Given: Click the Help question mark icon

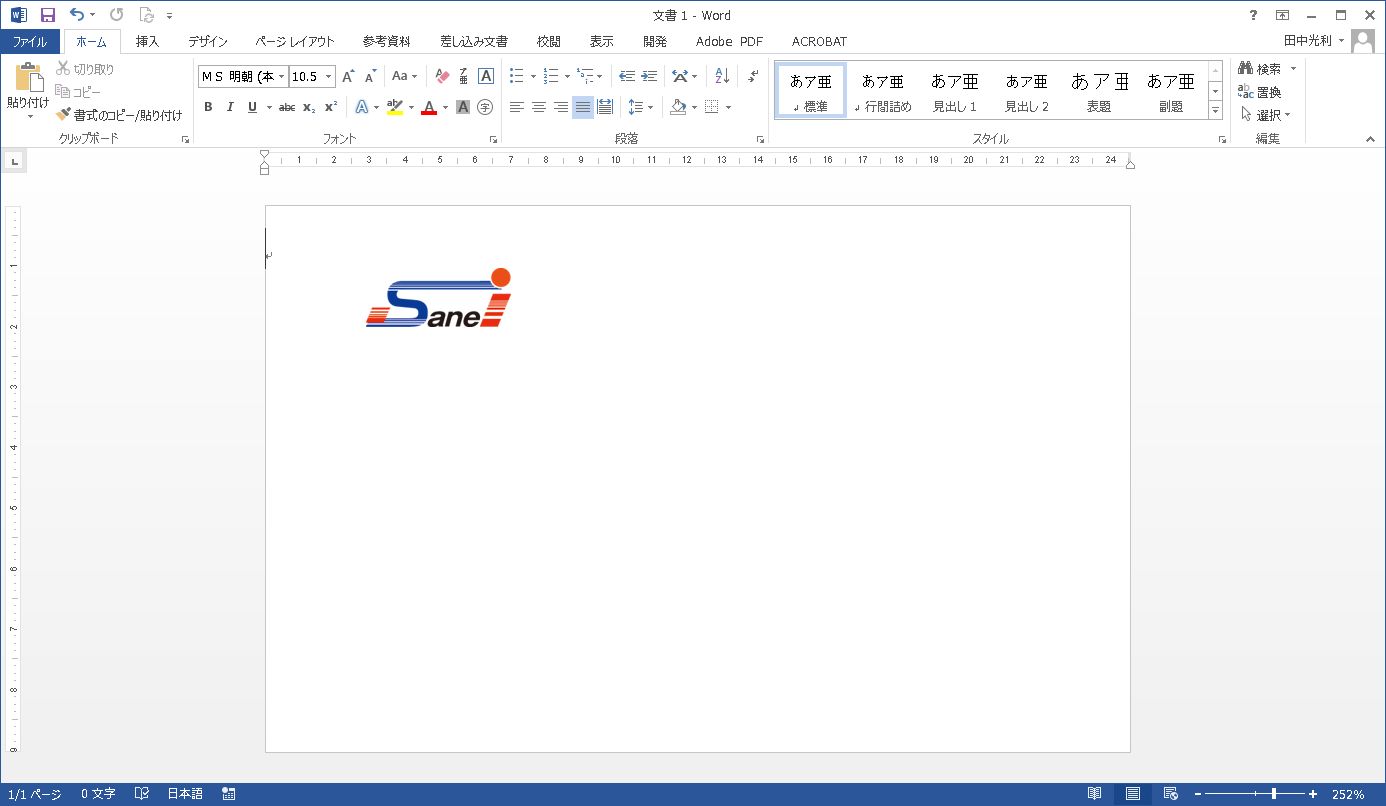Looking at the screenshot, I should coord(1254,15).
